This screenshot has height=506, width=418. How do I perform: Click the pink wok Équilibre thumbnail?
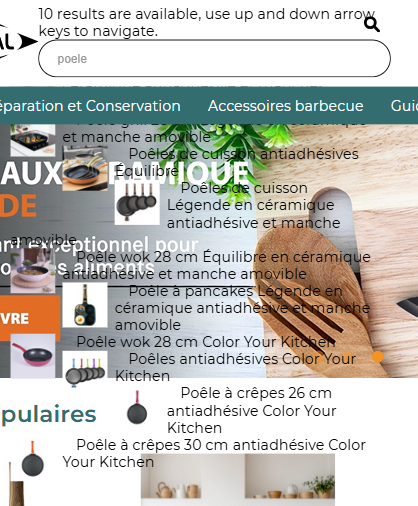33,271
